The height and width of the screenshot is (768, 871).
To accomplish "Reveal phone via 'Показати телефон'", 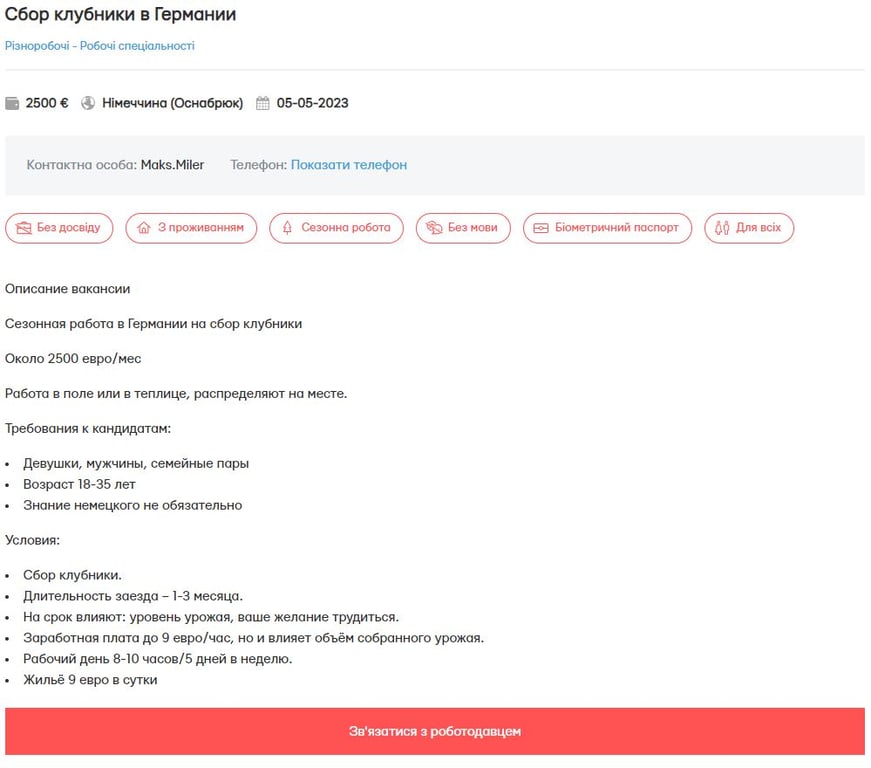I will (351, 163).
